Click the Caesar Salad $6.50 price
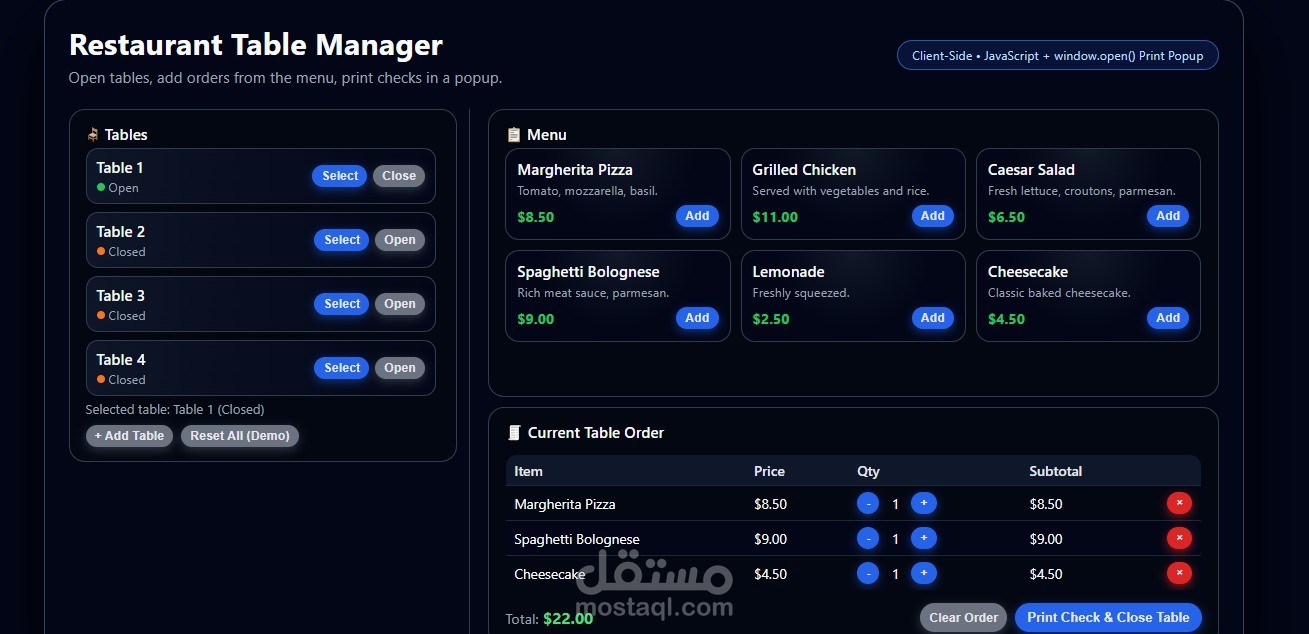 (x=1006, y=217)
